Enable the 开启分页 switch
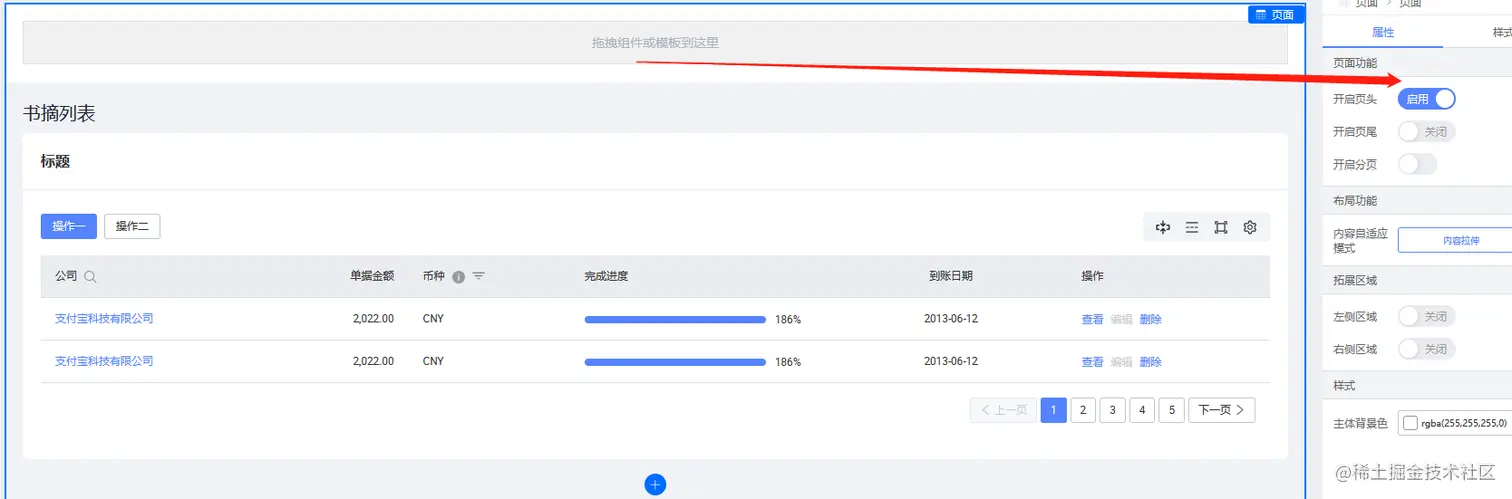The image size is (1512, 499). click(1417, 164)
